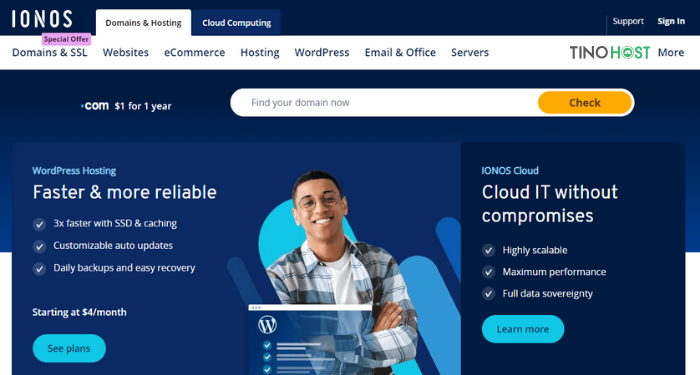Image resolution: width=700 pixels, height=375 pixels.
Task: Click checkmark next to Highly scalable
Action: [488, 250]
